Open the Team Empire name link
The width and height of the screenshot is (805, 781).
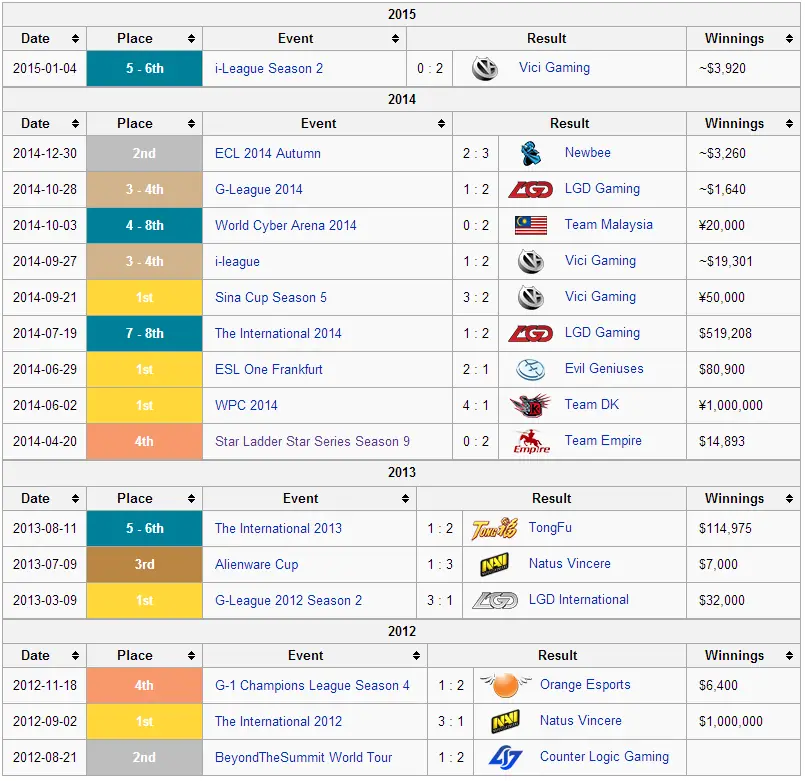point(603,440)
